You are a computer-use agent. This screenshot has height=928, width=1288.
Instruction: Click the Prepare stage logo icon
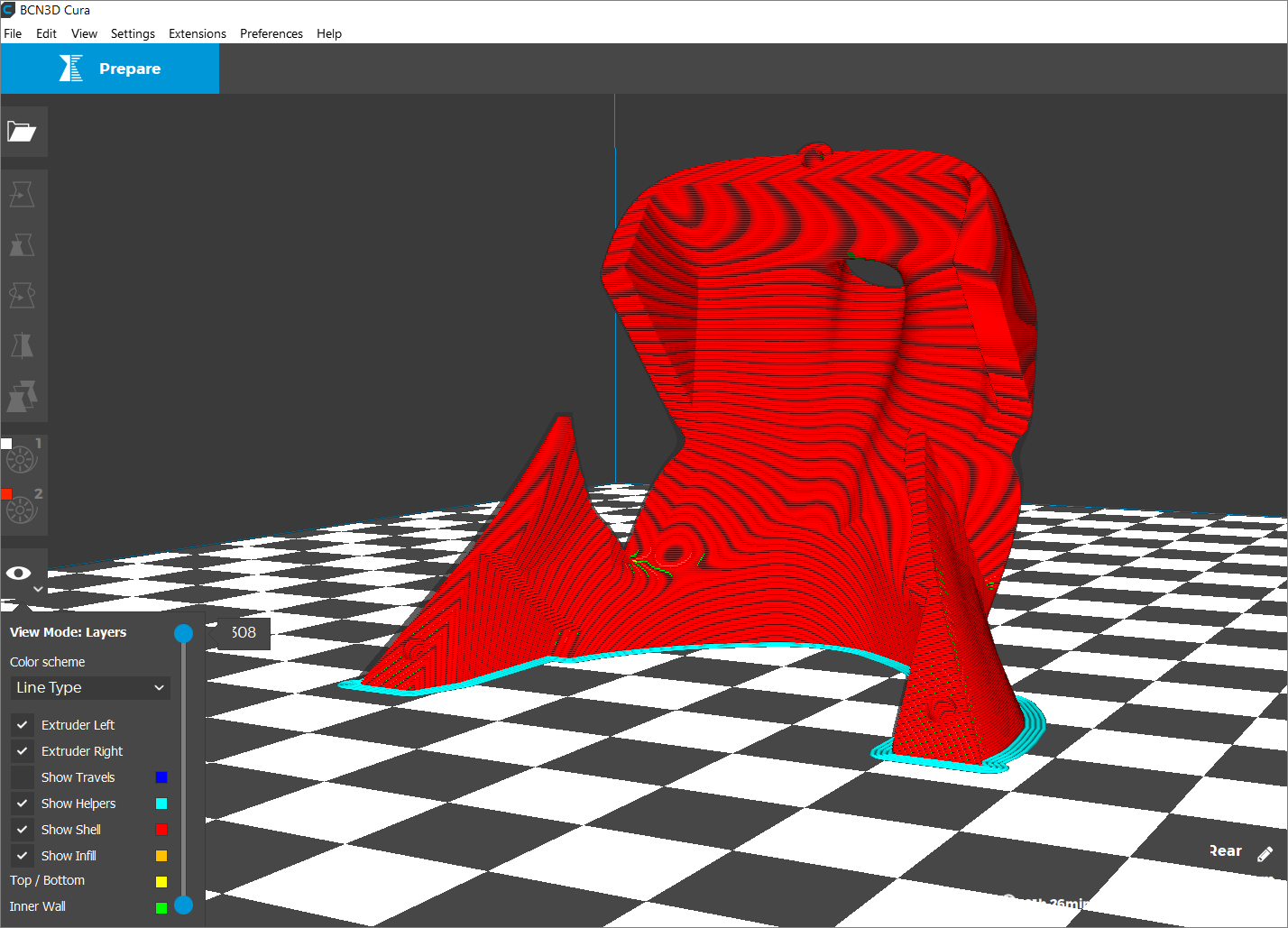click(x=71, y=69)
